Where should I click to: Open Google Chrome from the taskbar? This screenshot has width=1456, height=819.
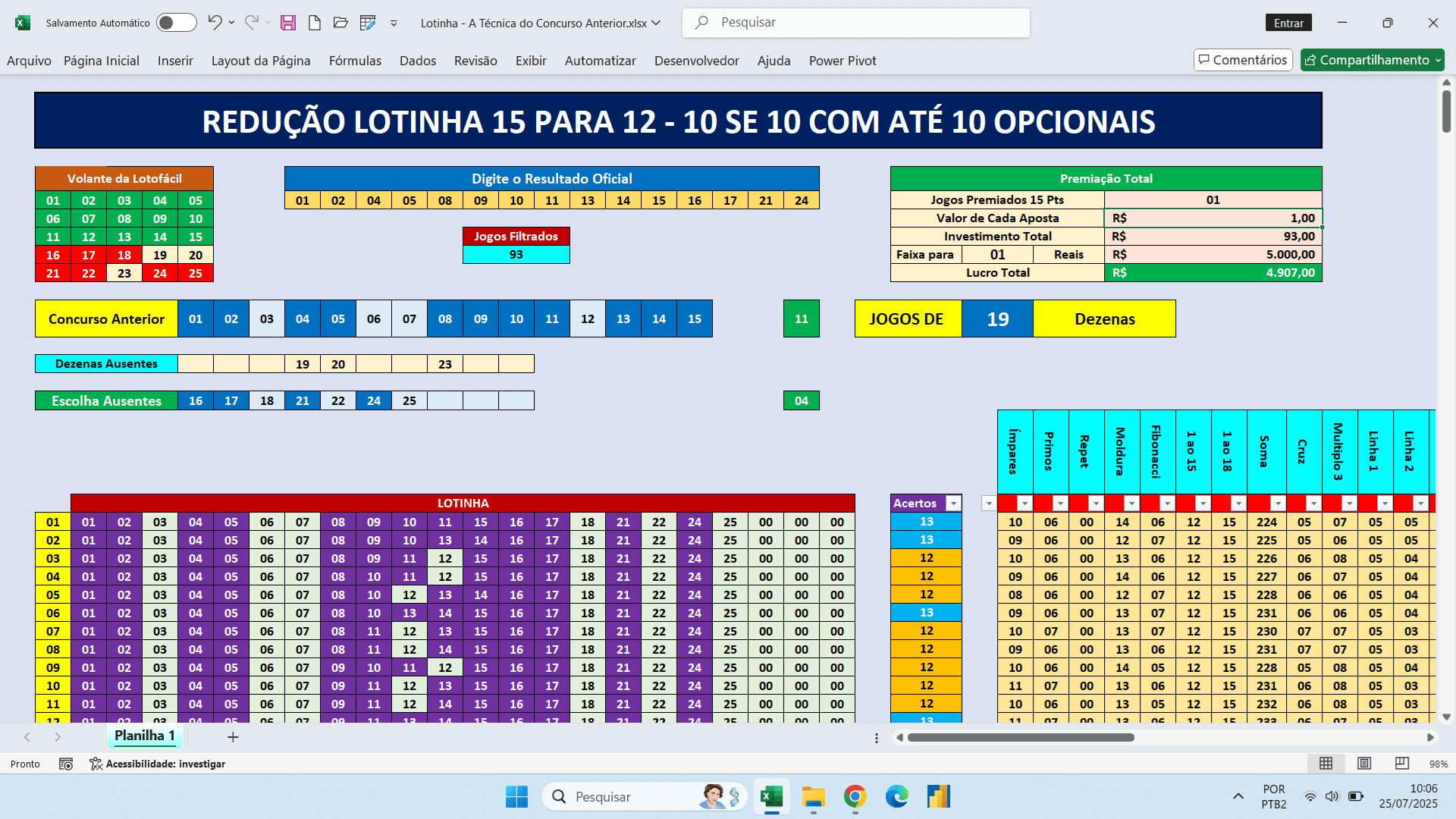point(855,796)
